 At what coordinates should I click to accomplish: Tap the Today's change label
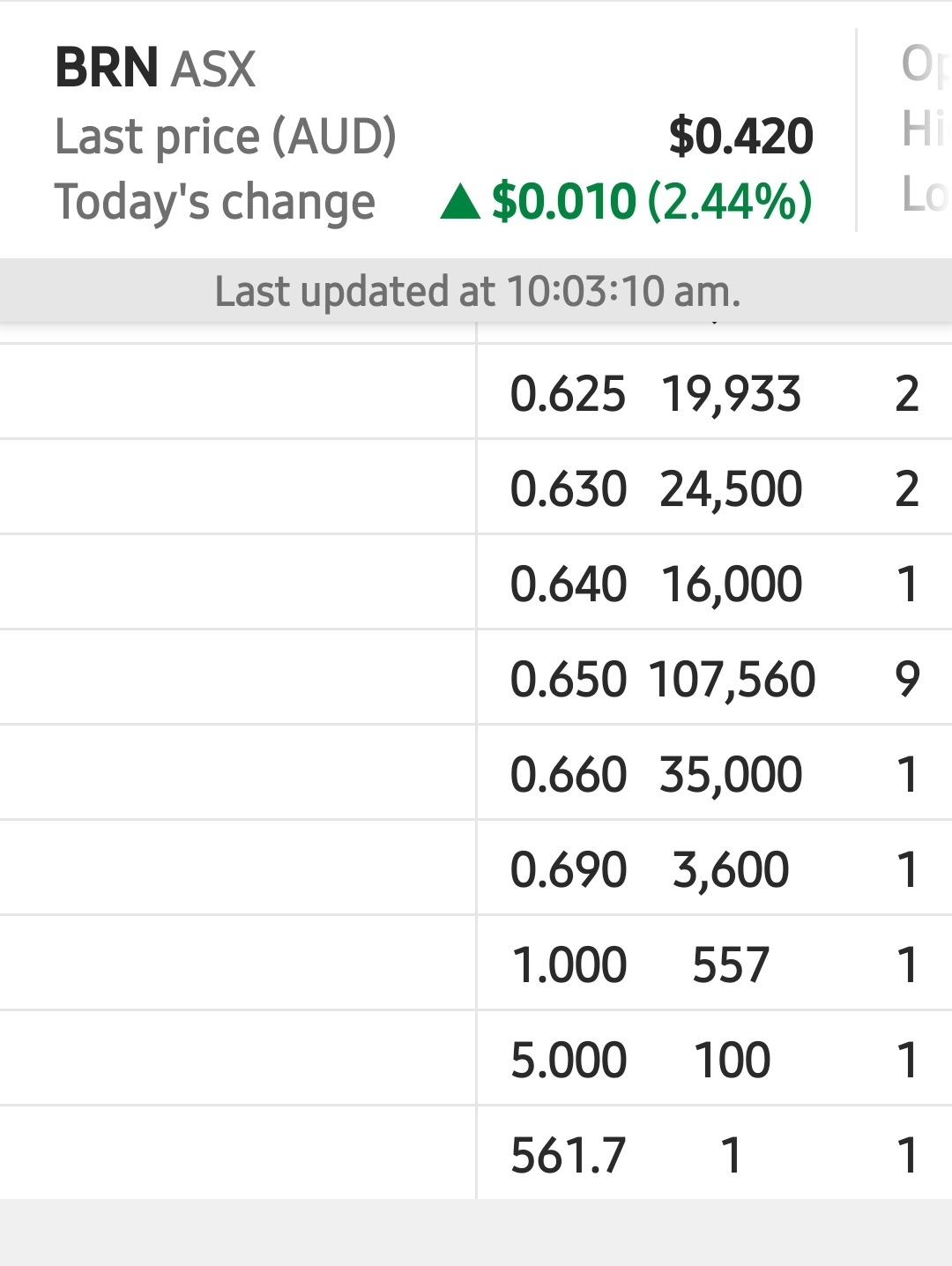pos(215,202)
